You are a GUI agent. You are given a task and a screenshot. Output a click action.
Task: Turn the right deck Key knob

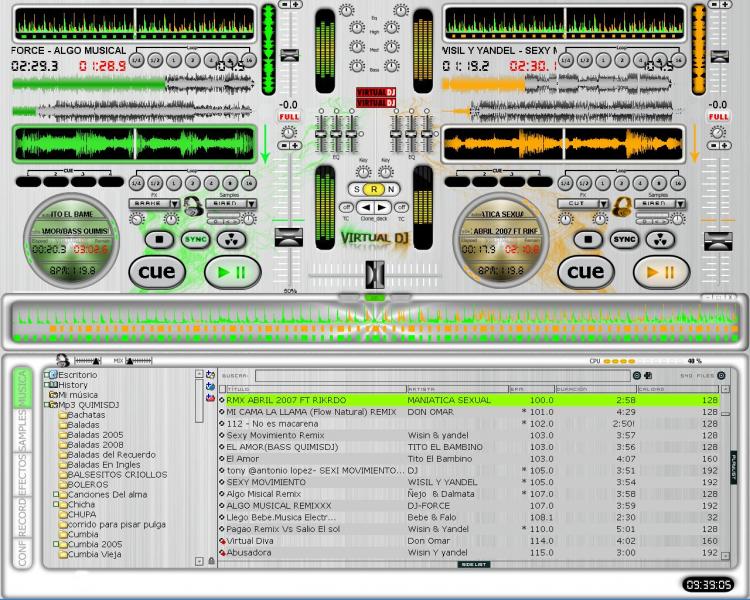[386, 172]
